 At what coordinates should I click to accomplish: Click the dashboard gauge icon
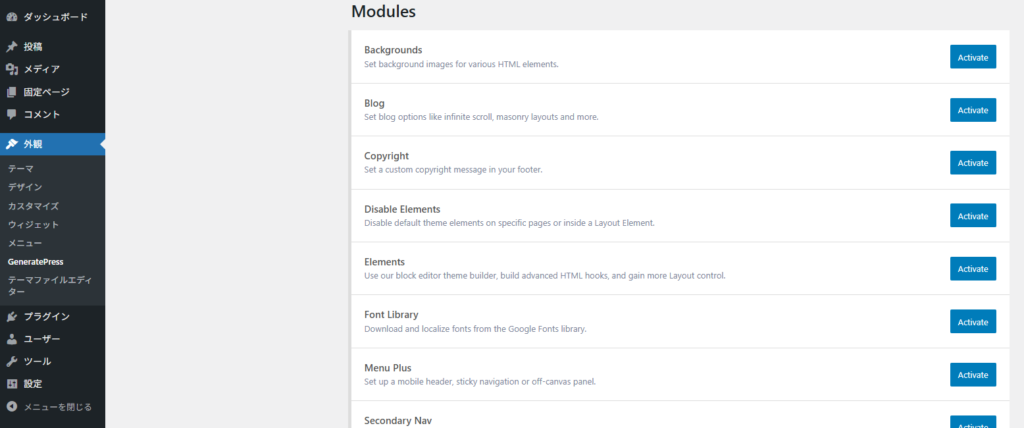tap(12, 17)
